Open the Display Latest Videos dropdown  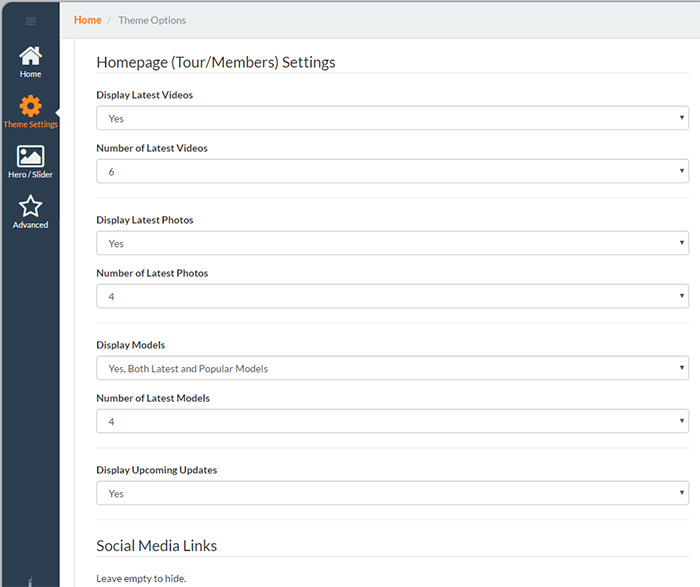click(x=392, y=118)
